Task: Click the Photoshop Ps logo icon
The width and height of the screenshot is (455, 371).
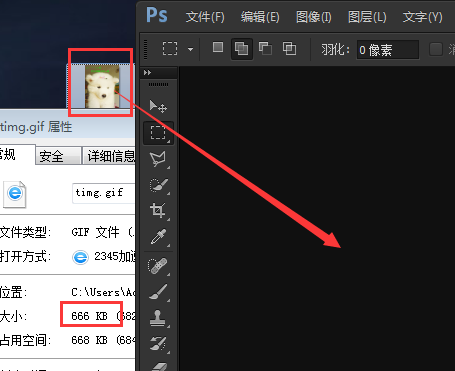Action: click(157, 15)
